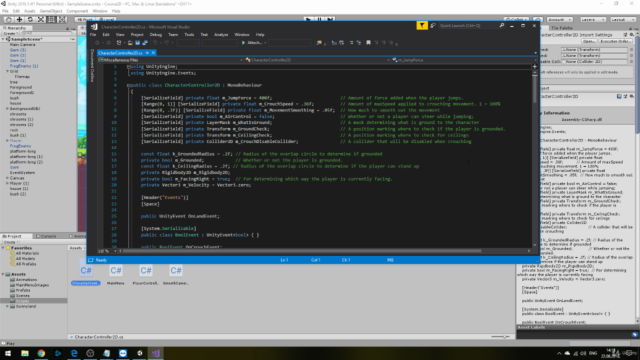640x360 pixels.
Task: Open Chrome from the taskbar
Action: (x=41, y=353)
